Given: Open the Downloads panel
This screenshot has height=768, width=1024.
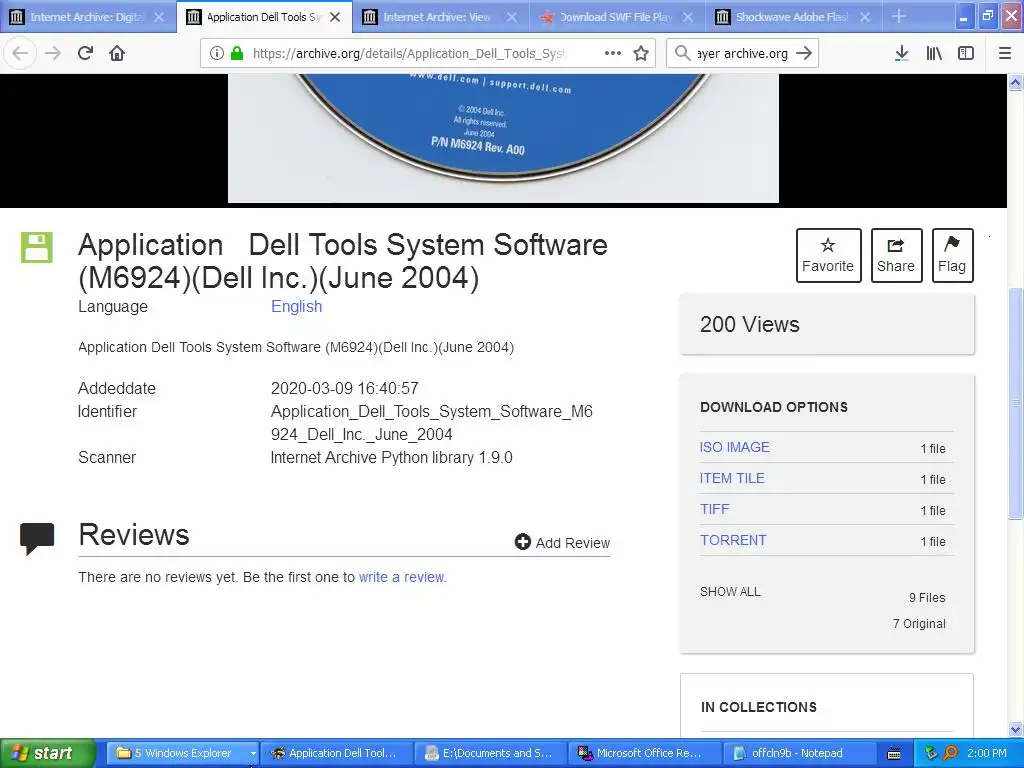Looking at the screenshot, I should (x=901, y=54).
